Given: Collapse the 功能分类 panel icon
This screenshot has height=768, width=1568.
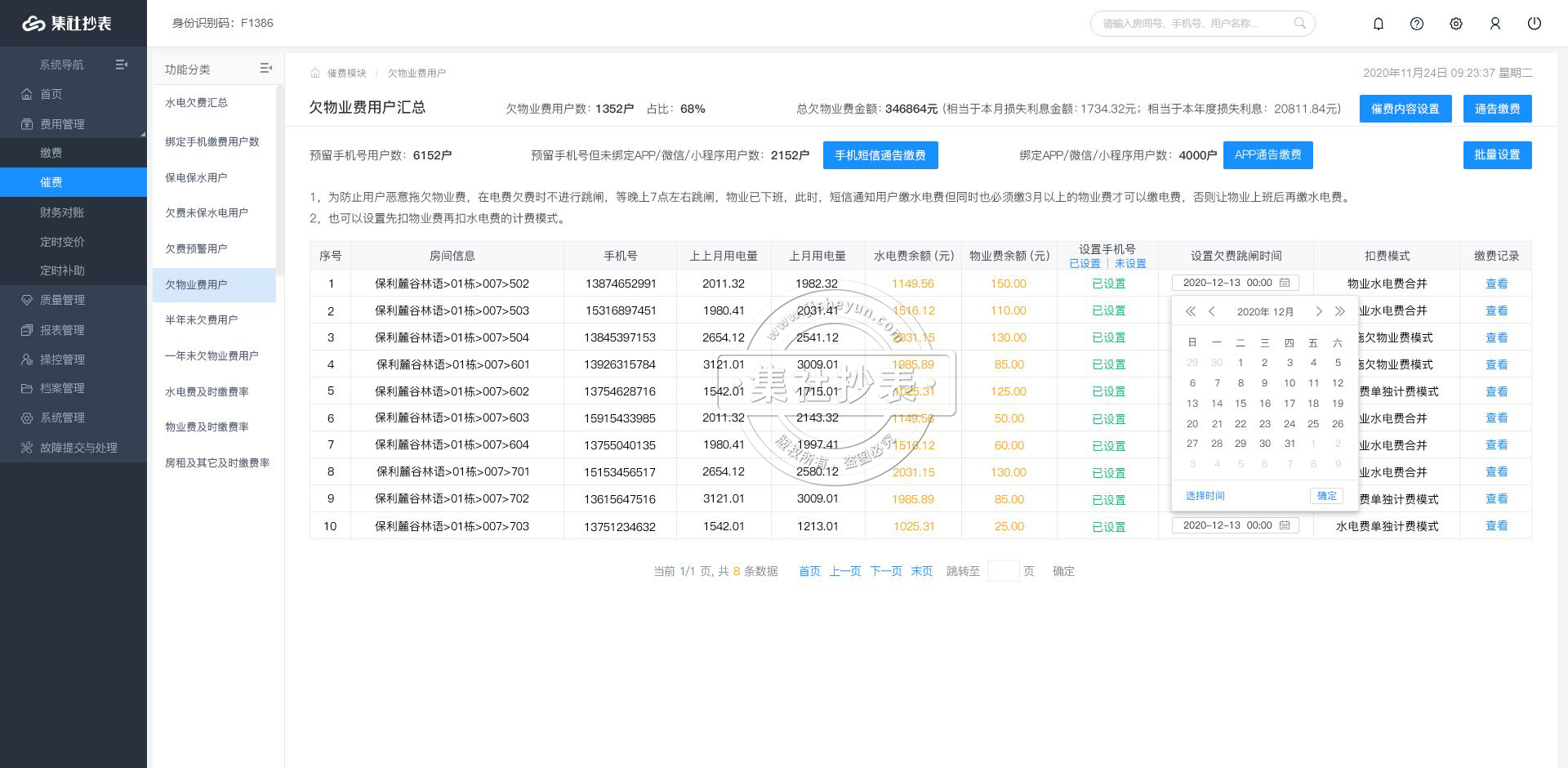Looking at the screenshot, I should pyautogui.click(x=265, y=69).
